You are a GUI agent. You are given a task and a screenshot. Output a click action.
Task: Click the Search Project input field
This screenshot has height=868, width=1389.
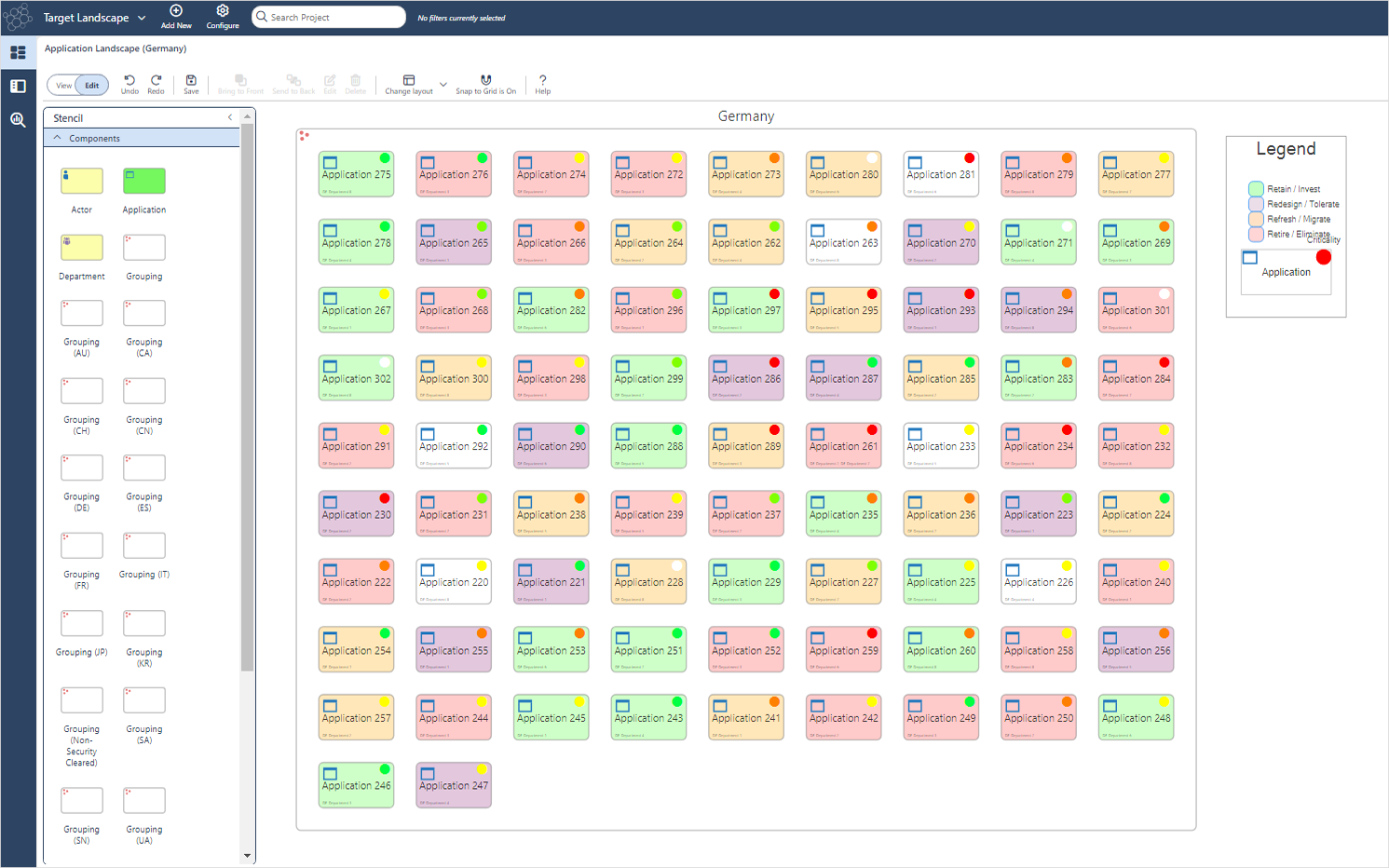pyautogui.click(x=328, y=16)
